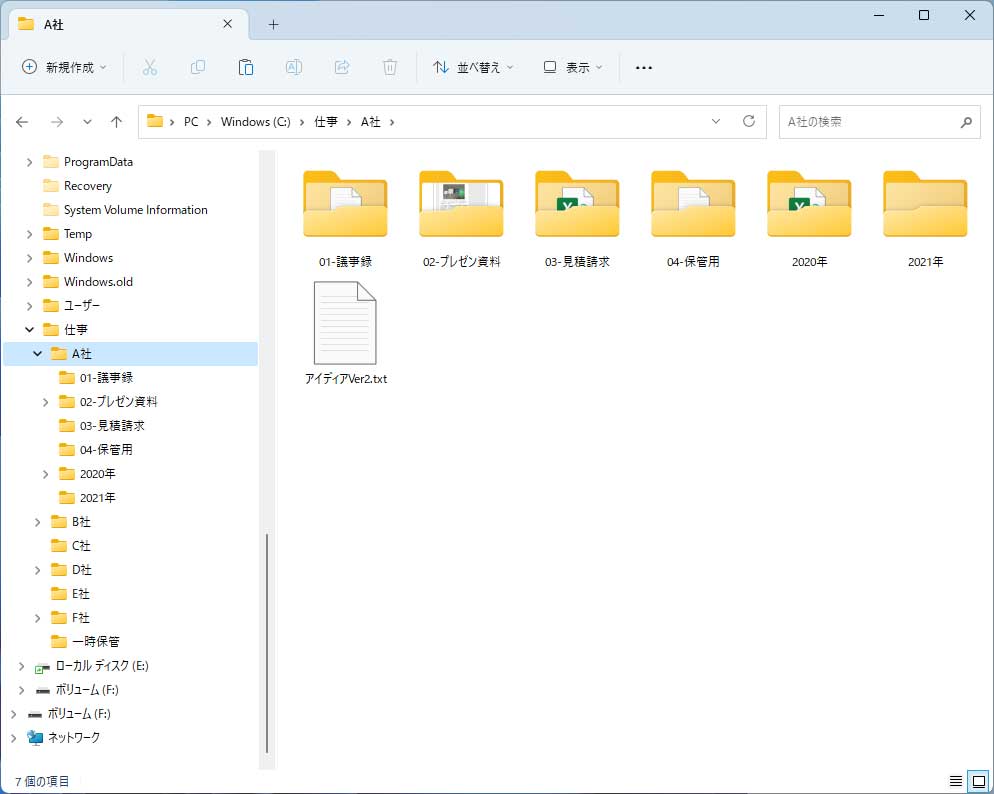Click PC in the address breadcrumb
Viewport: 994px width, 794px height.
coord(191,122)
